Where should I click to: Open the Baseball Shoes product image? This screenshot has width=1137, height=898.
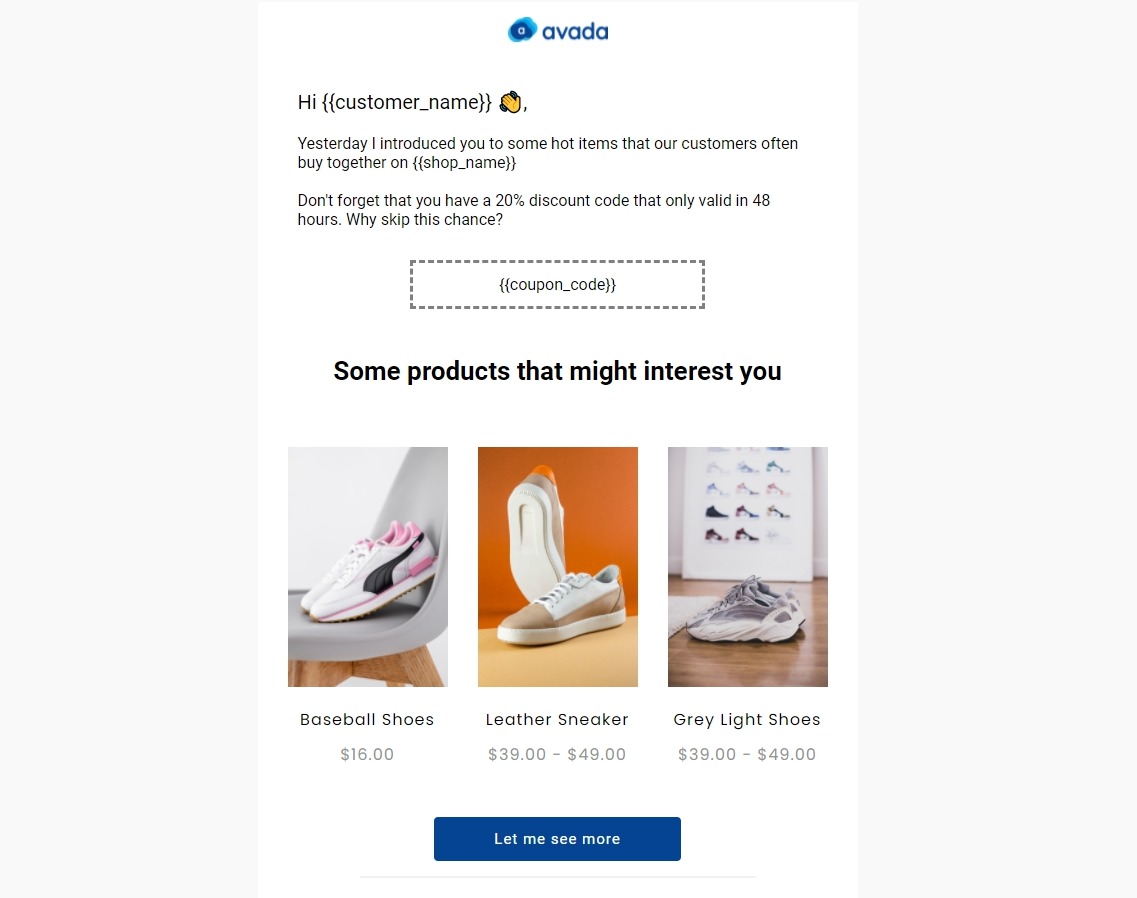(367, 566)
